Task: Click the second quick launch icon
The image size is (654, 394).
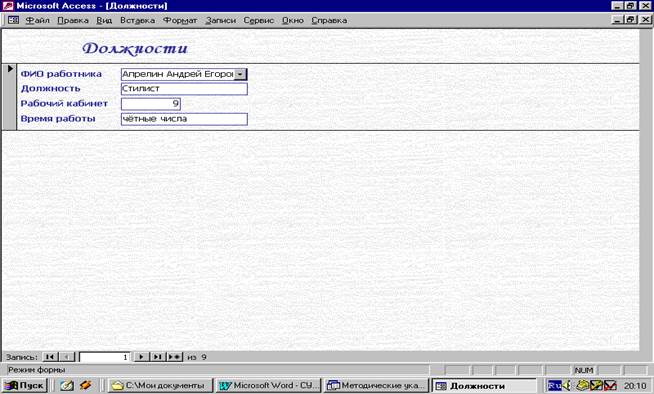Action: (86, 385)
